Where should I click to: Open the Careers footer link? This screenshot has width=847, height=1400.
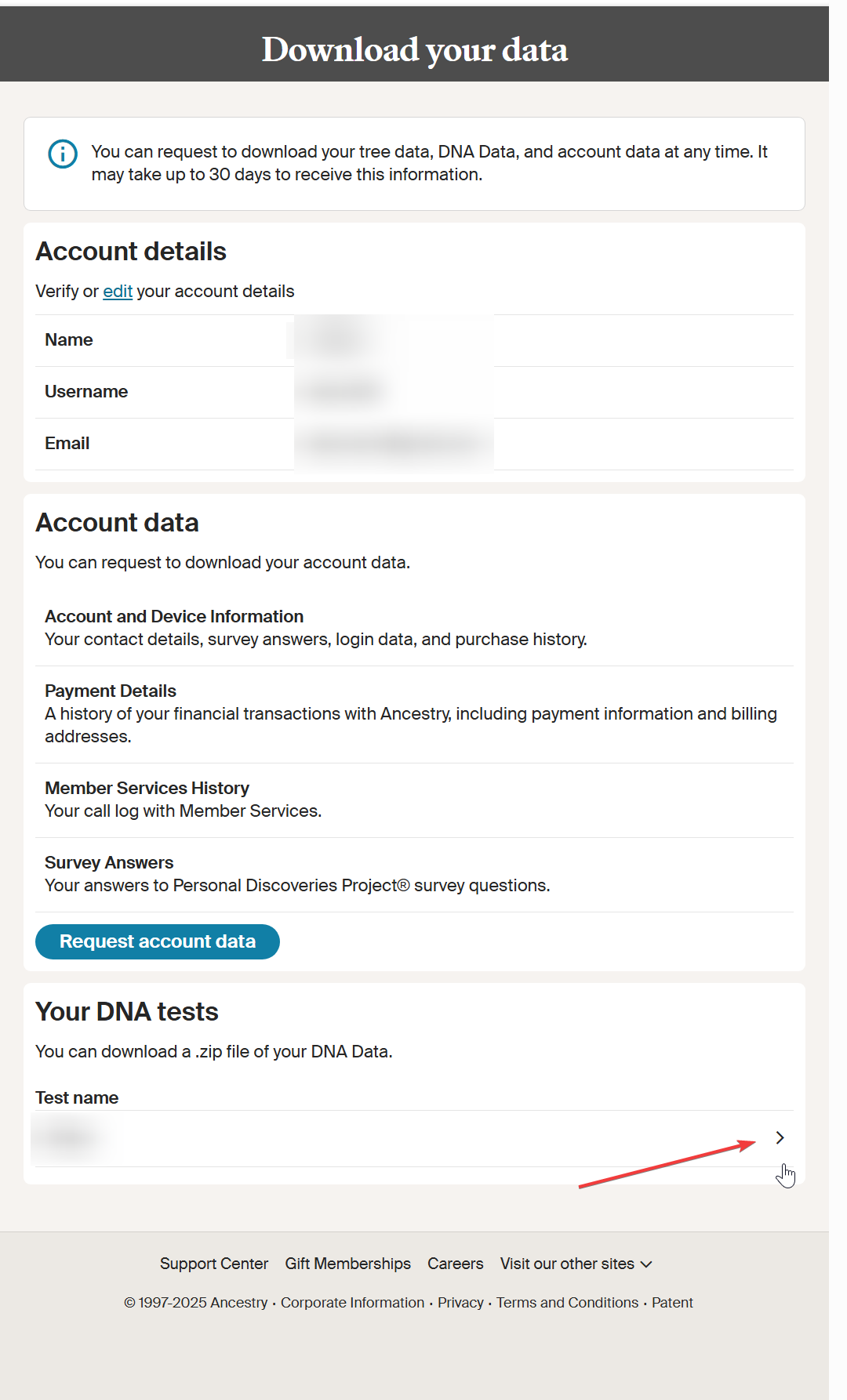click(x=455, y=1264)
